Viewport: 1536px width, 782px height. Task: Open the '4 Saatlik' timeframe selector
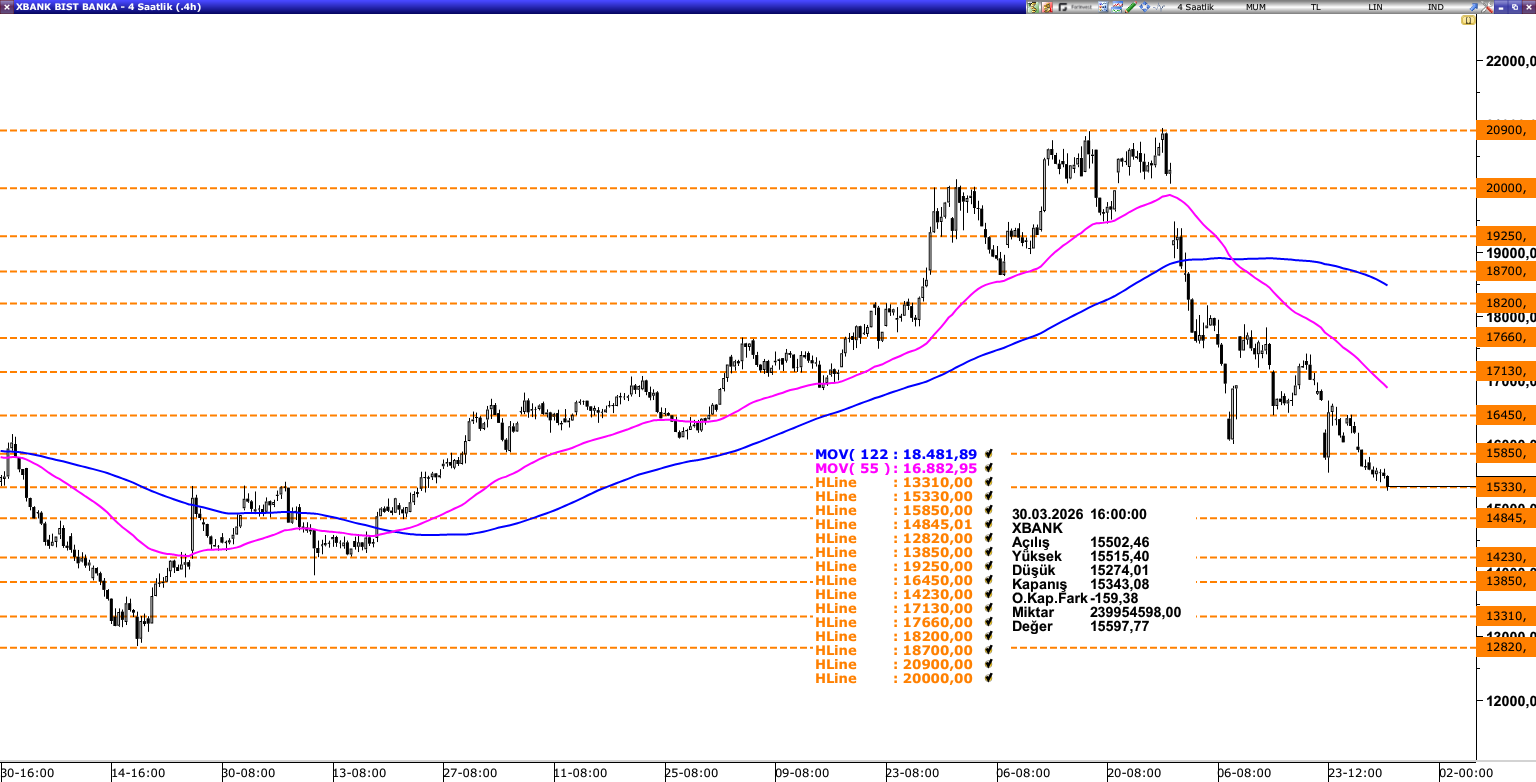(1195, 7)
